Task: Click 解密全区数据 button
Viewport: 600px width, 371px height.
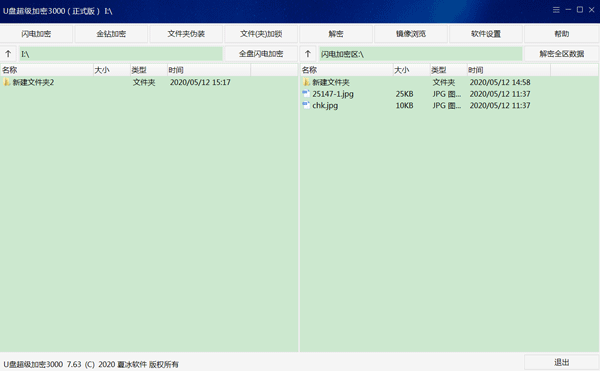Action: tap(562, 54)
